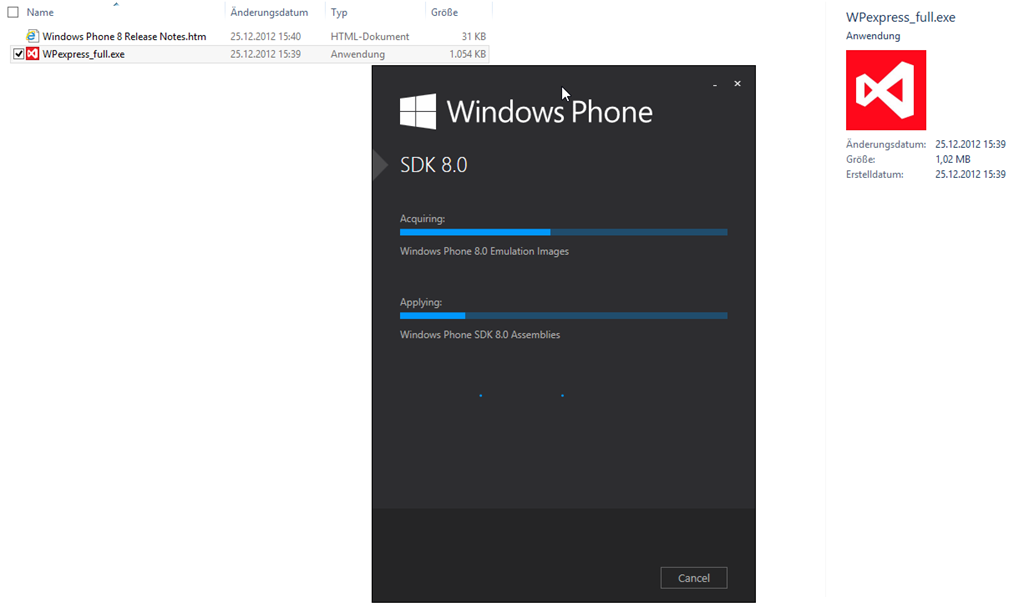Sort files by the Typ column
The image size is (1024, 607).
[339, 12]
